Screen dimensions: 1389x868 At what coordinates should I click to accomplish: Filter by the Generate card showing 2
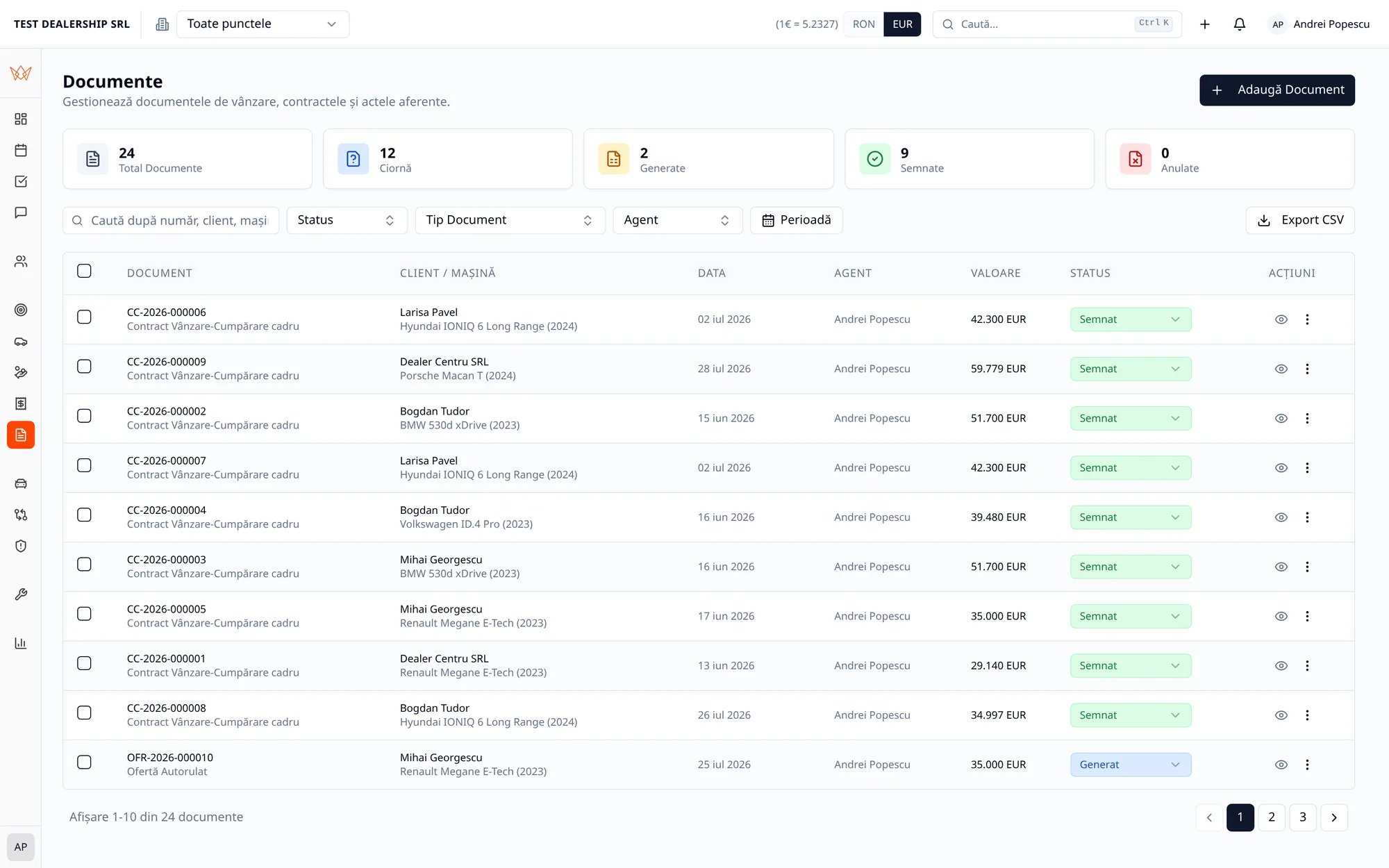708,159
